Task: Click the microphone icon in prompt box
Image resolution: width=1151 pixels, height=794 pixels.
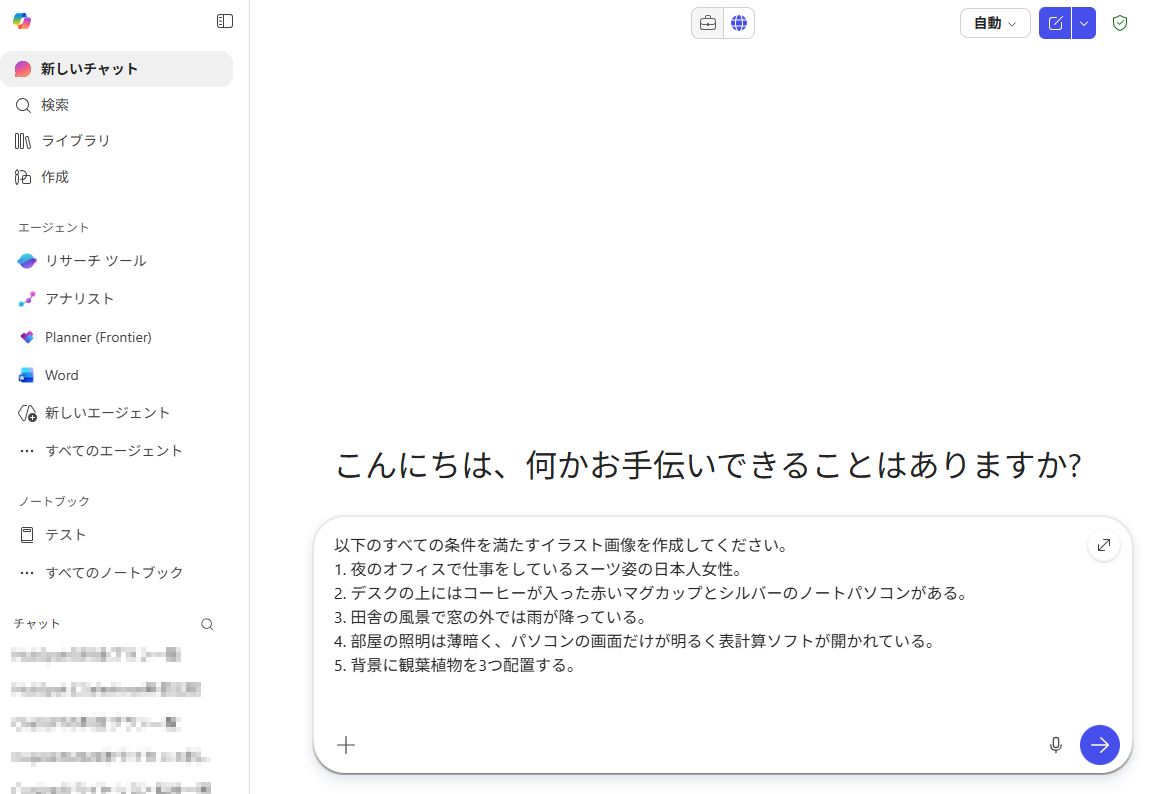Action: [x=1055, y=745]
